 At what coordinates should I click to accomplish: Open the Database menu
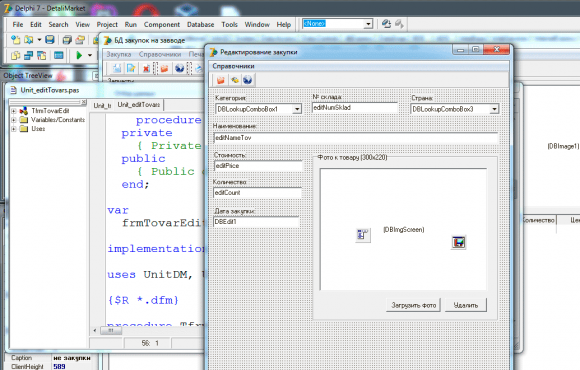pos(200,24)
